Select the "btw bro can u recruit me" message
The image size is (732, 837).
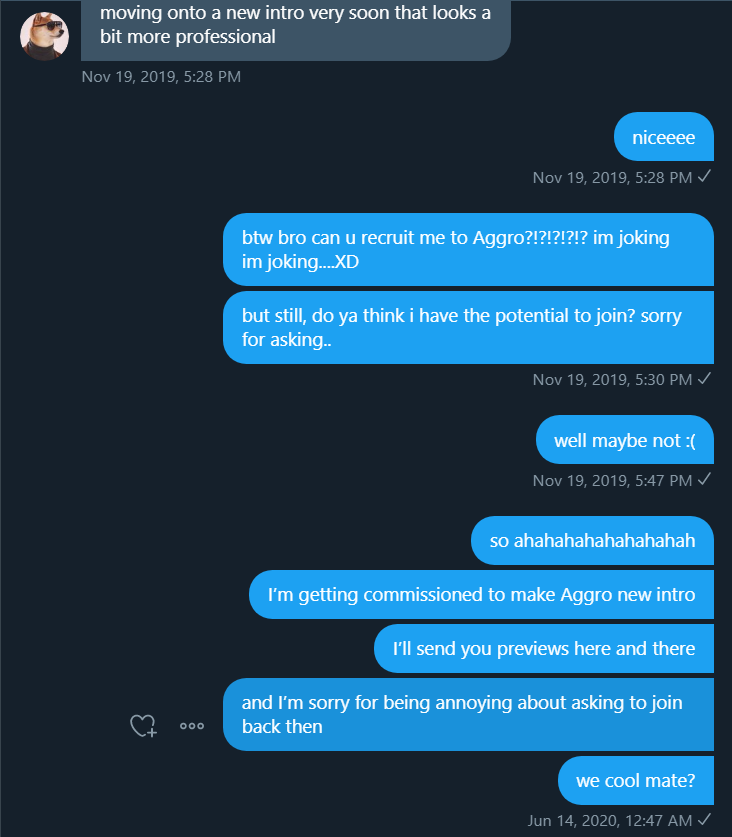pos(468,249)
